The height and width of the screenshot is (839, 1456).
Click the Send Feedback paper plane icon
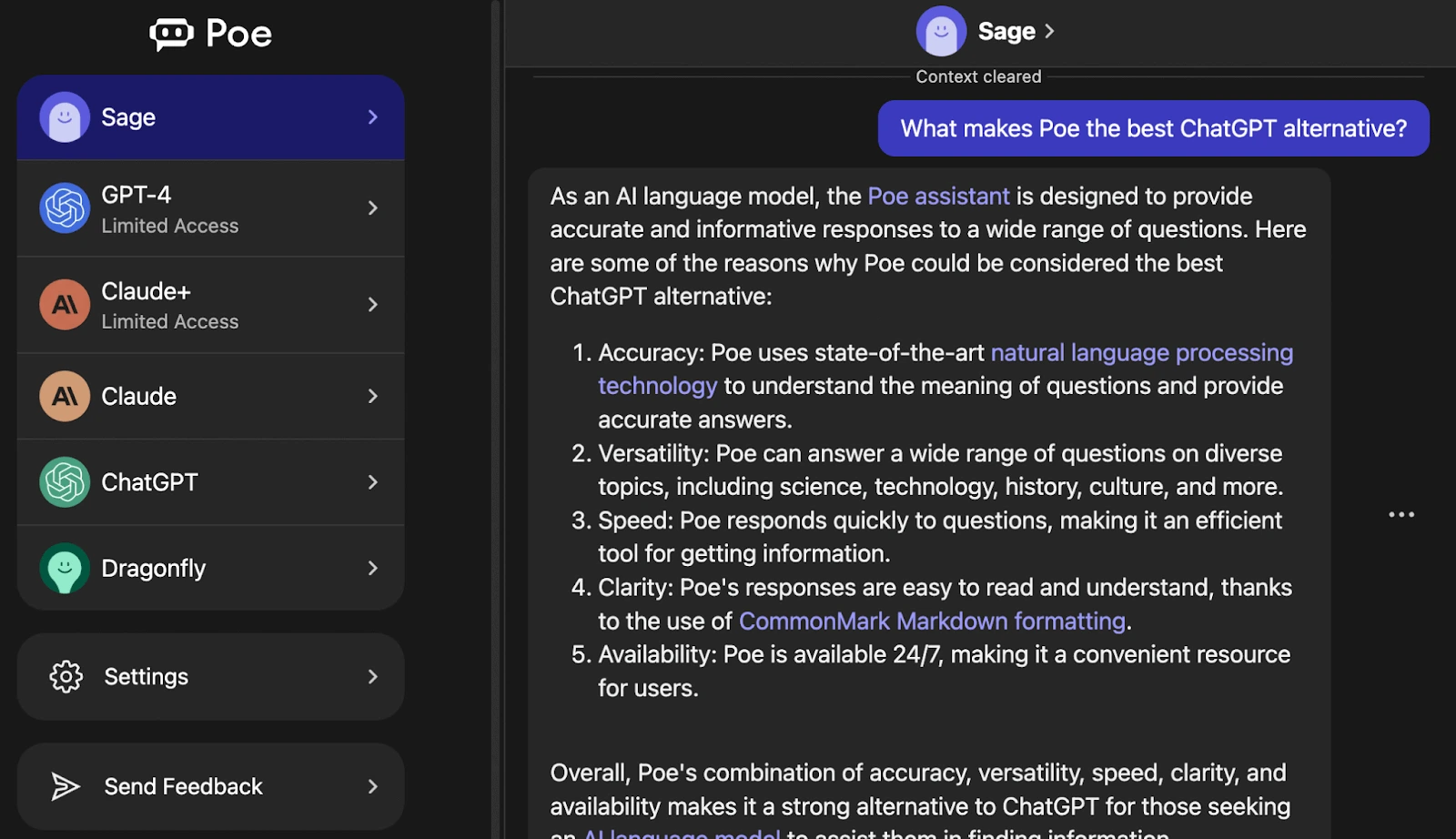tap(64, 785)
